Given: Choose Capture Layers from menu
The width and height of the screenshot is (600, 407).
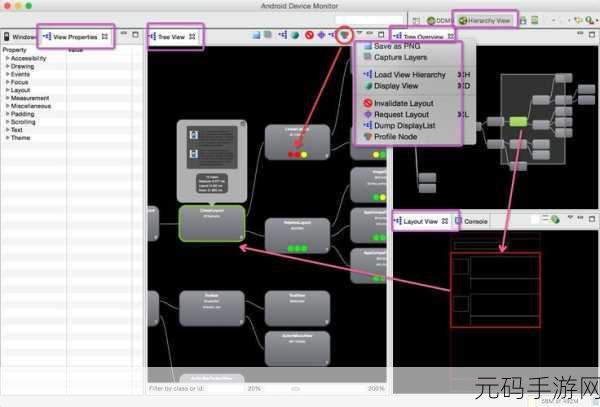Looking at the screenshot, I should (x=400, y=57).
